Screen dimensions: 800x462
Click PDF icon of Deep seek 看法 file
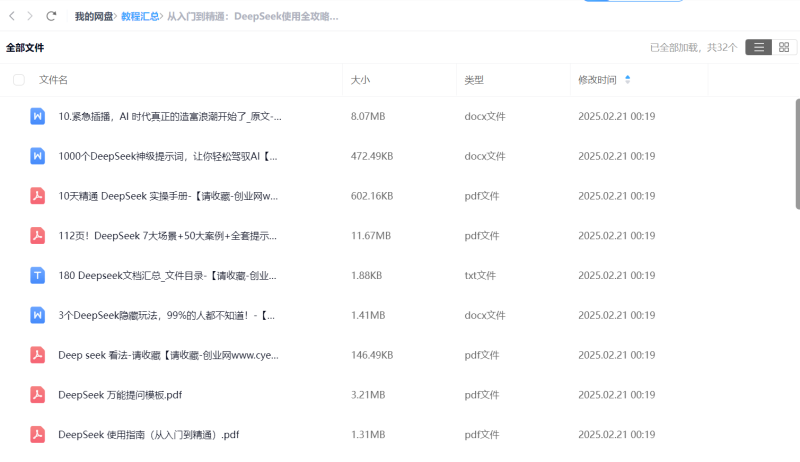[37, 355]
